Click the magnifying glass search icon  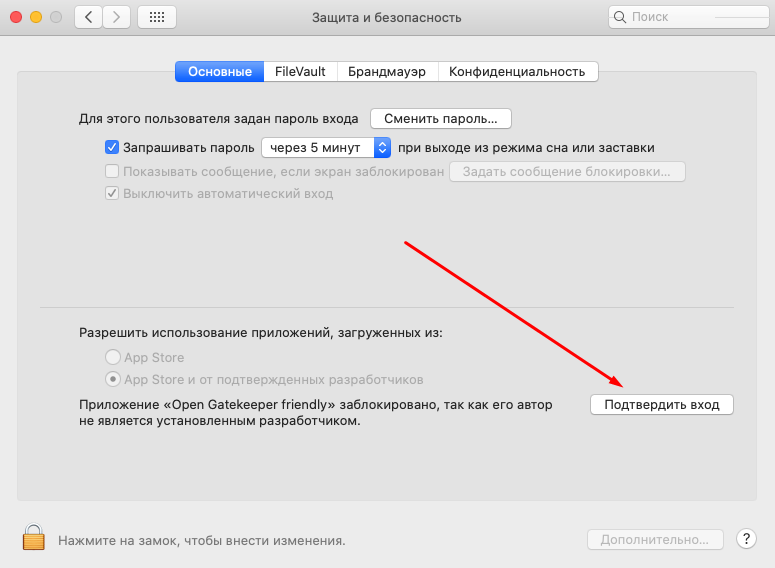622,17
